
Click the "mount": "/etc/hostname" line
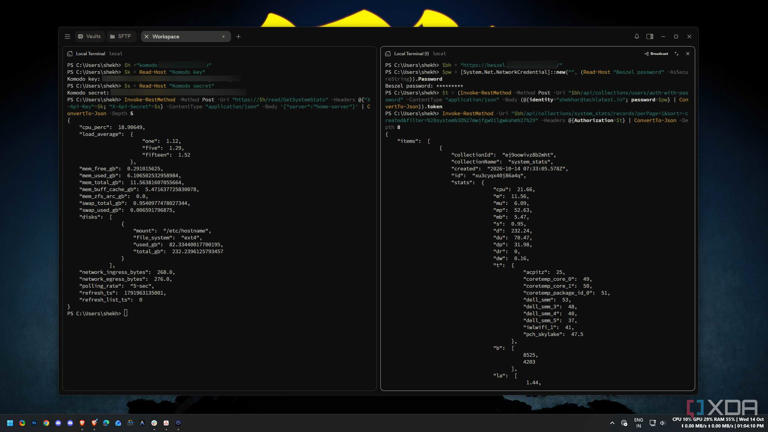pos(172,231)
